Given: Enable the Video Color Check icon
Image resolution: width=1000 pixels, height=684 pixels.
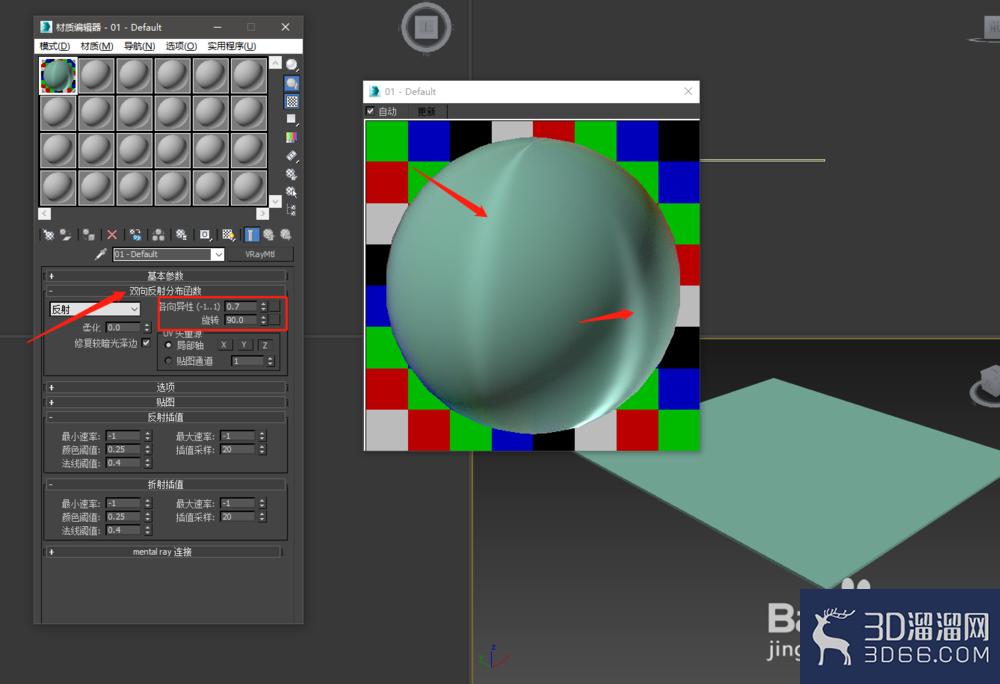Looking at the screenshot, I should coord(292,137).
